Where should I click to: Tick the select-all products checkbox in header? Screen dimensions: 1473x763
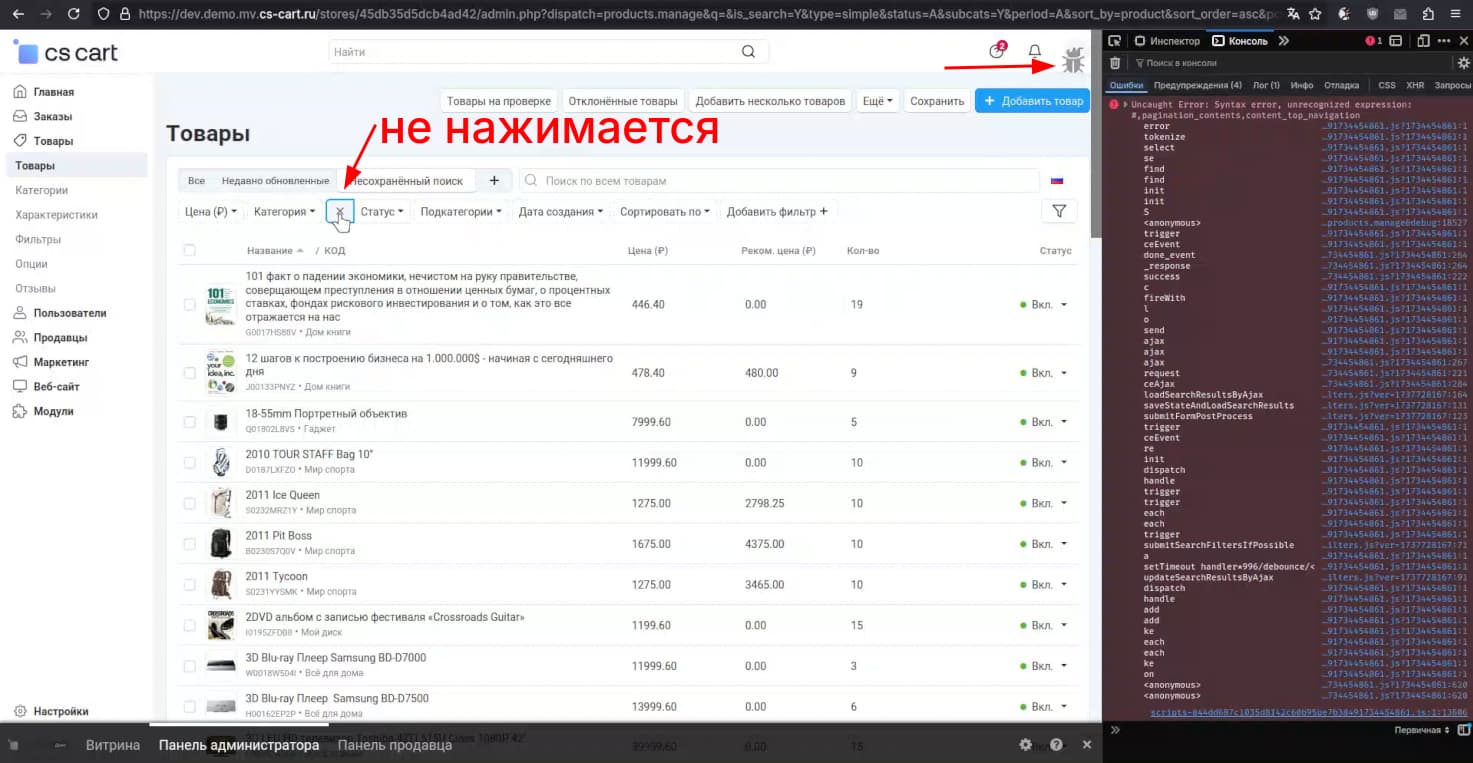[190, 251]
